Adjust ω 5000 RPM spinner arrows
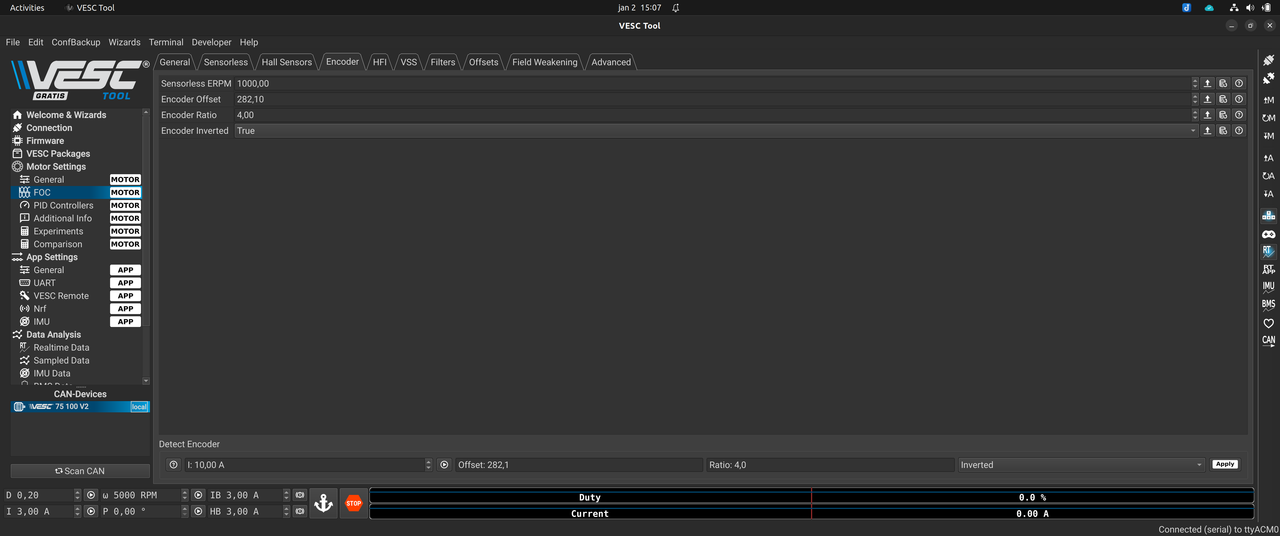This screenshot has width=1280, height=536. click(185, 495)
